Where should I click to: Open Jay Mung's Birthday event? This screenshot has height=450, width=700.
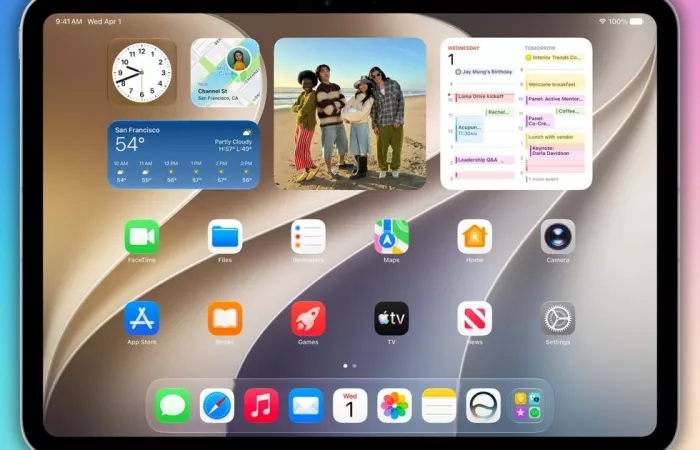coord(484,71)
